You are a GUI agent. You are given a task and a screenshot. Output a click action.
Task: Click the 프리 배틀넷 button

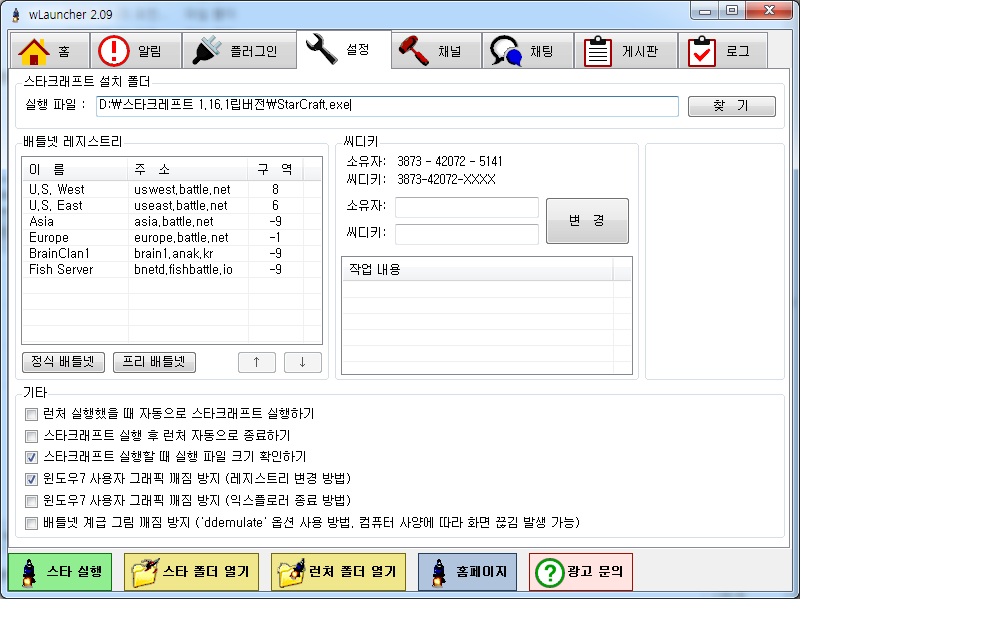click(x=154, y=362)
